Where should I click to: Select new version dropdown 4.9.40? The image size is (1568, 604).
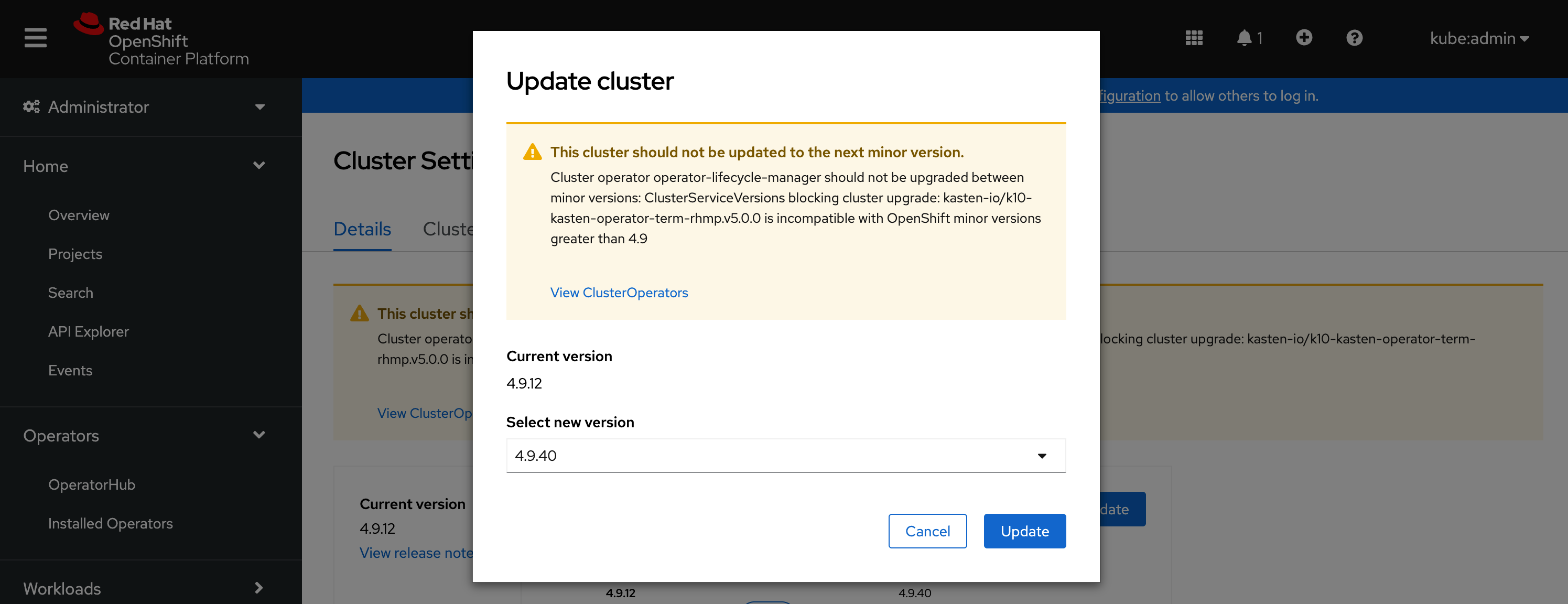pos(785,455)
